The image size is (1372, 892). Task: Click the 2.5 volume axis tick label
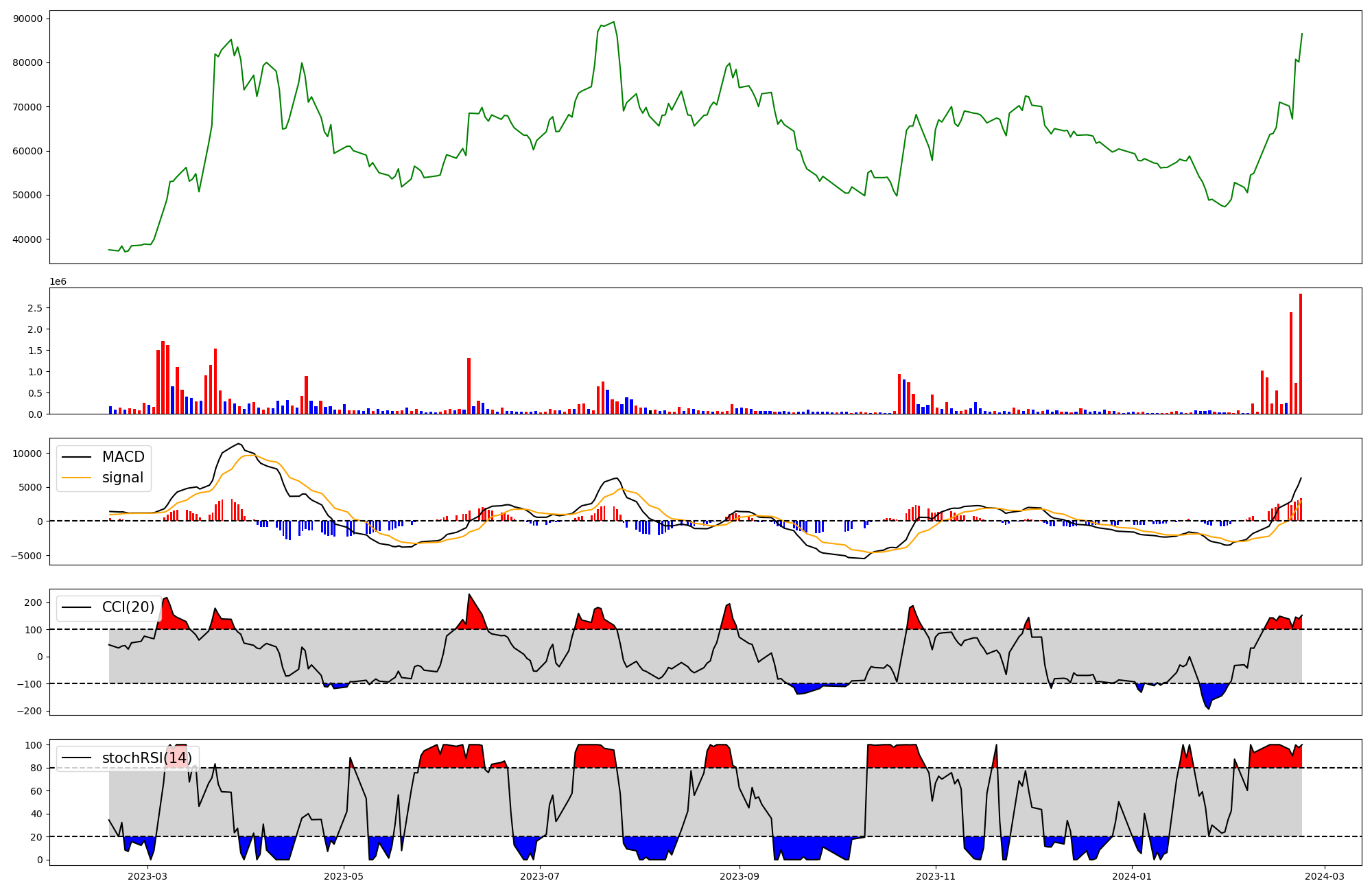tap(35, 308)
